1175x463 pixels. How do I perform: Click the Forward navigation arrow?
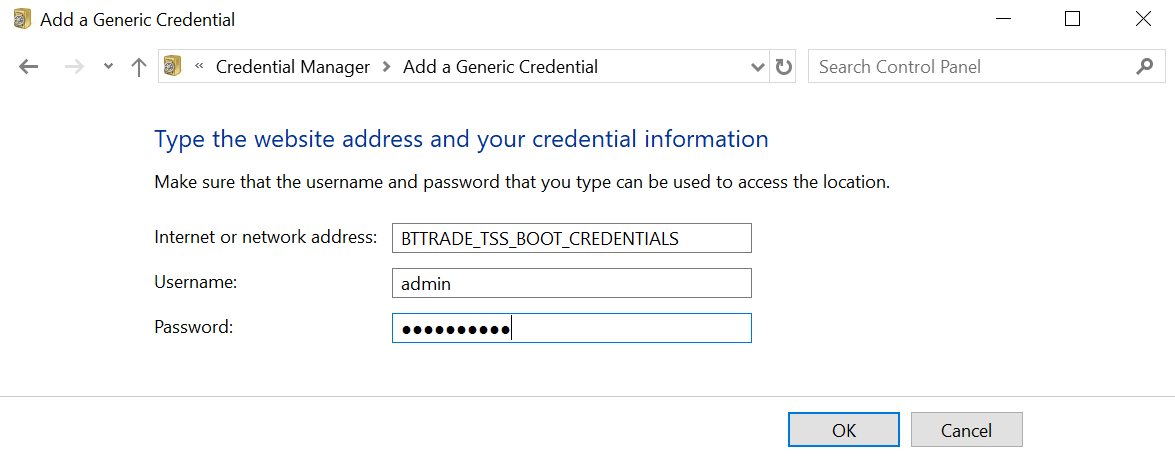pos(74,67)
